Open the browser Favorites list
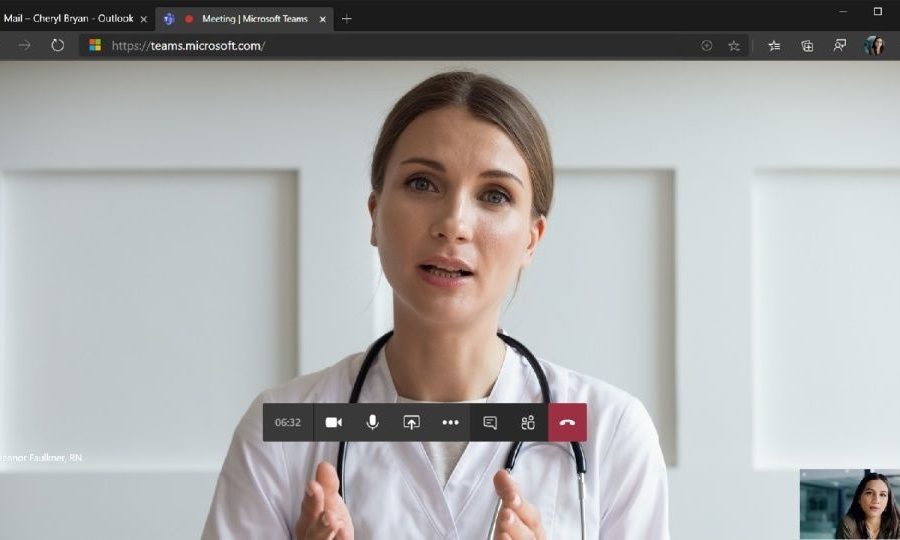900x540 pixels. [773, 45]
